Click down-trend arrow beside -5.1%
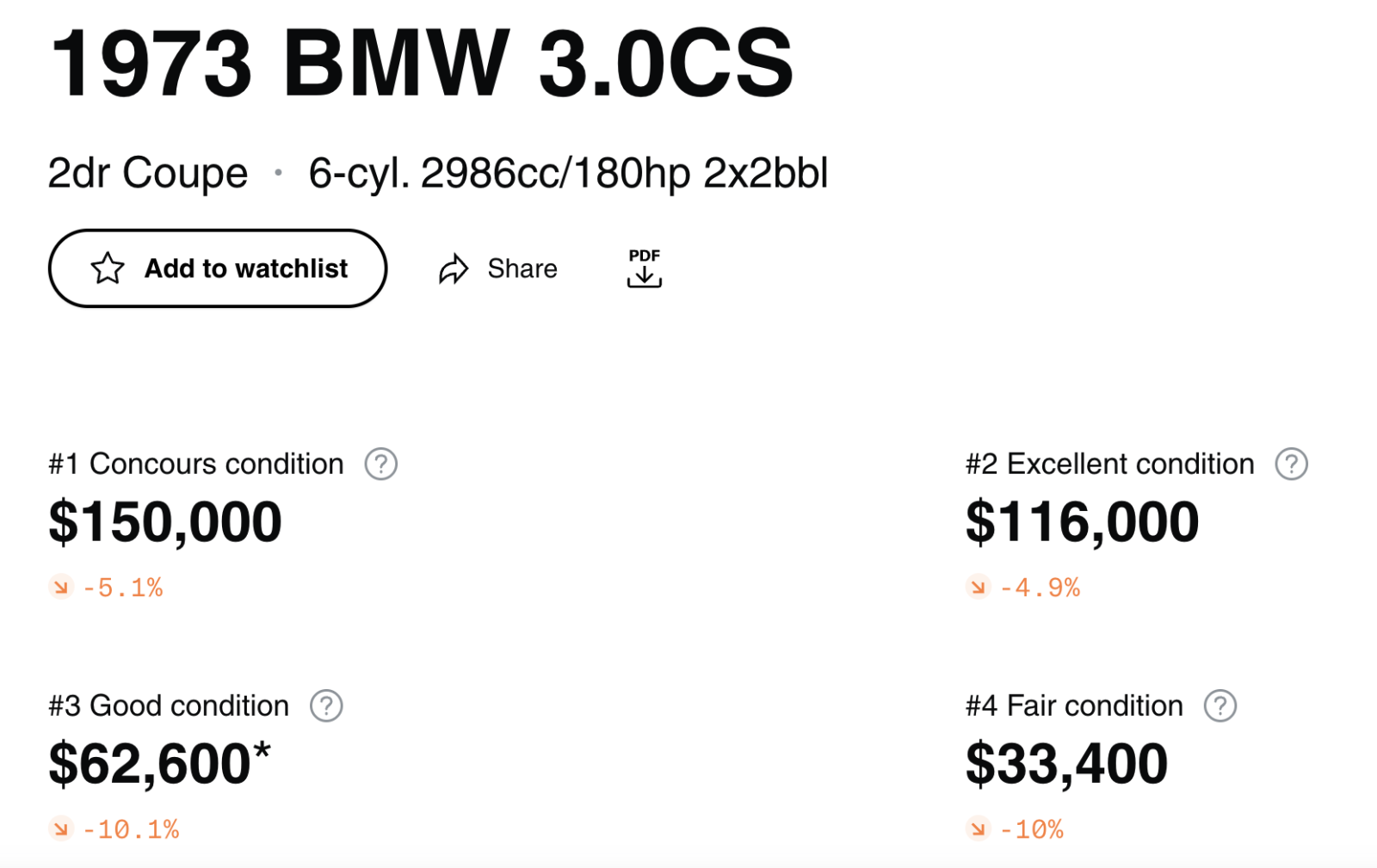The image size is (1377, 868). point(60,588)
